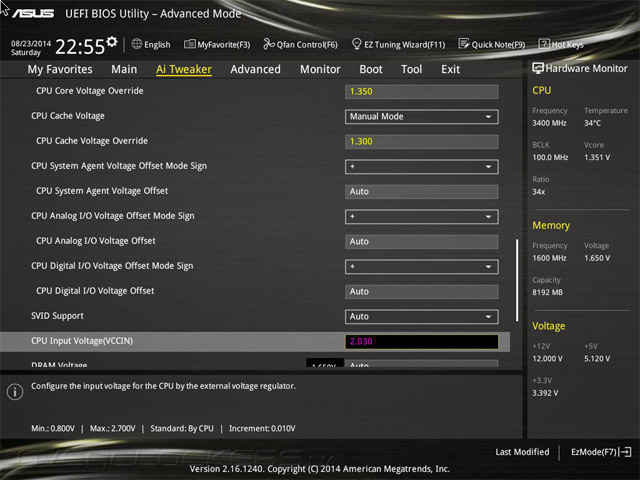Click CPU Cache Voltage Override field 1.300
This screenshot has width=640, height=480.
[422, 142]
